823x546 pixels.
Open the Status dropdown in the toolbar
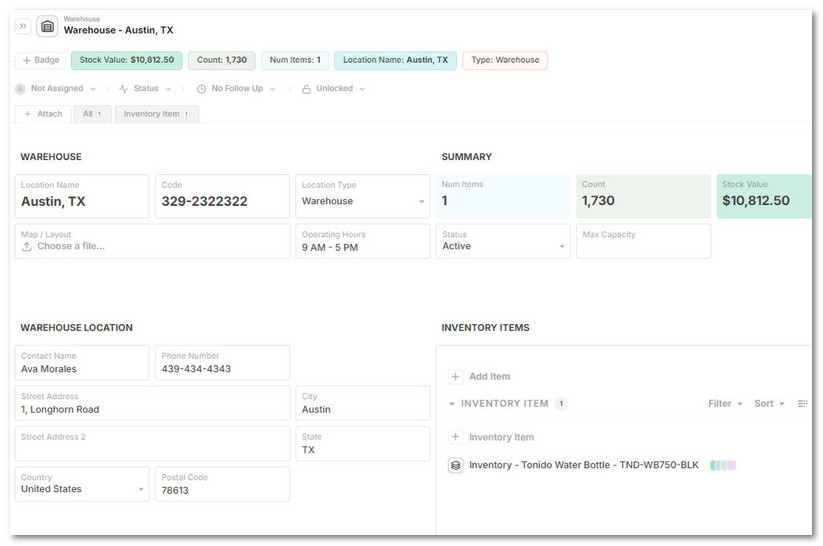point(145,89)
